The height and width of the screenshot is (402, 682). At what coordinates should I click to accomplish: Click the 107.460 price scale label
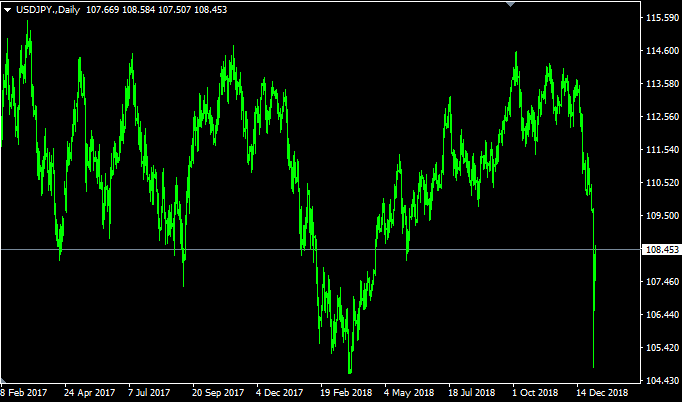click(663, 282)
